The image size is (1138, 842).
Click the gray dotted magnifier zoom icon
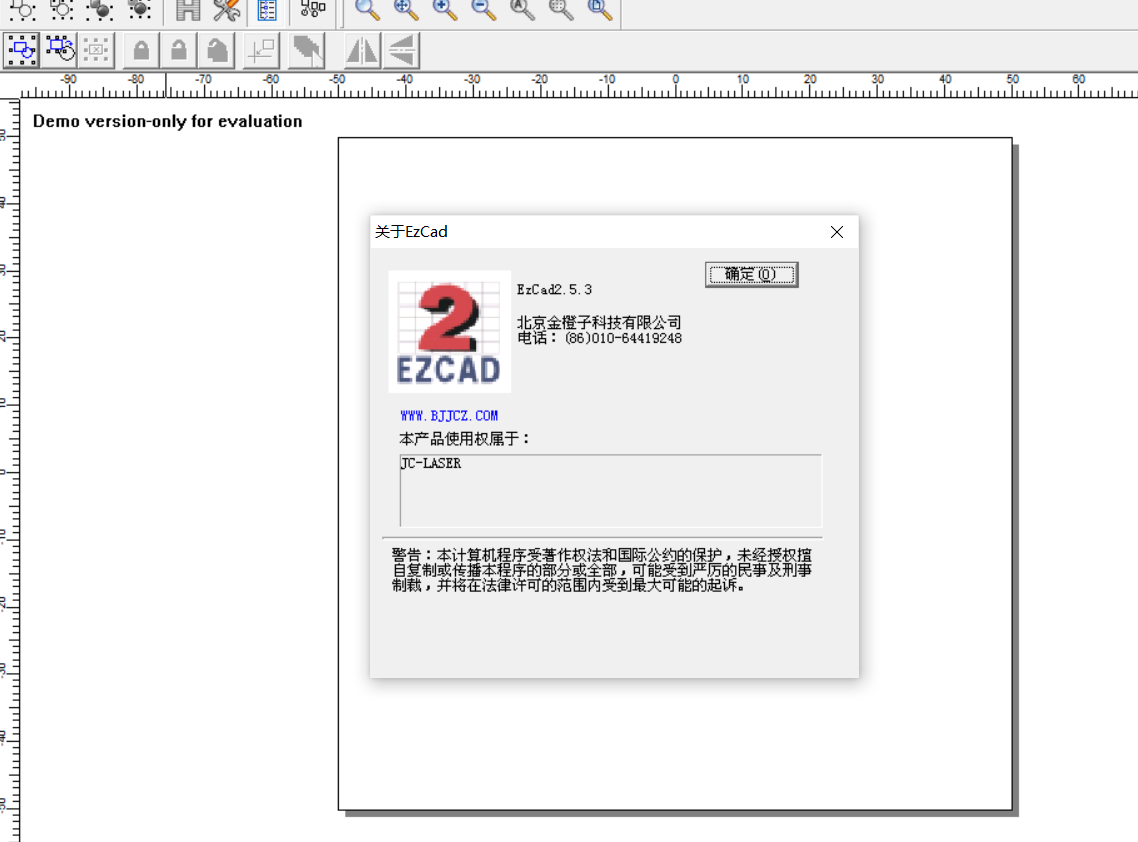click(x=561, y=9)
